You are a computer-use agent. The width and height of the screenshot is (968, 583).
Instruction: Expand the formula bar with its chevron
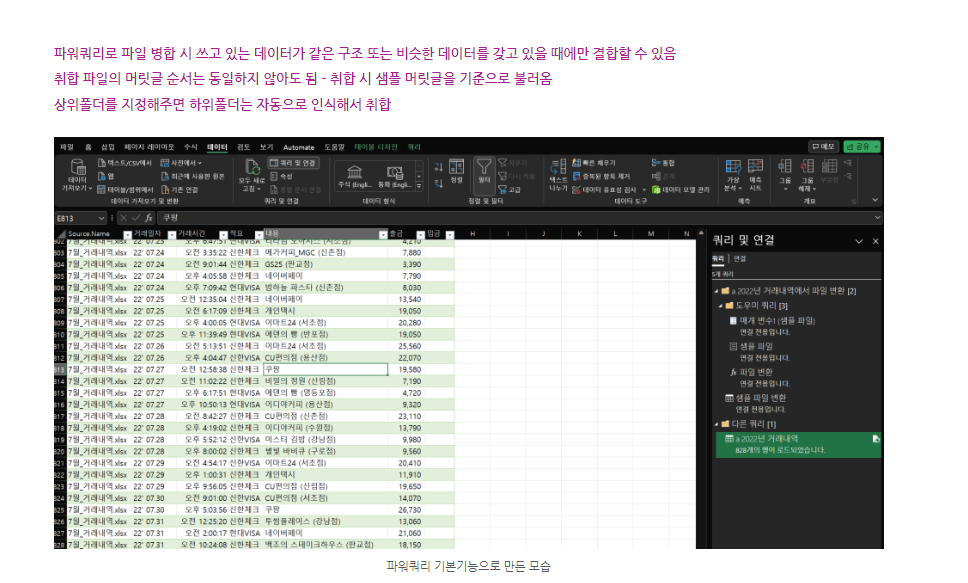877,217
